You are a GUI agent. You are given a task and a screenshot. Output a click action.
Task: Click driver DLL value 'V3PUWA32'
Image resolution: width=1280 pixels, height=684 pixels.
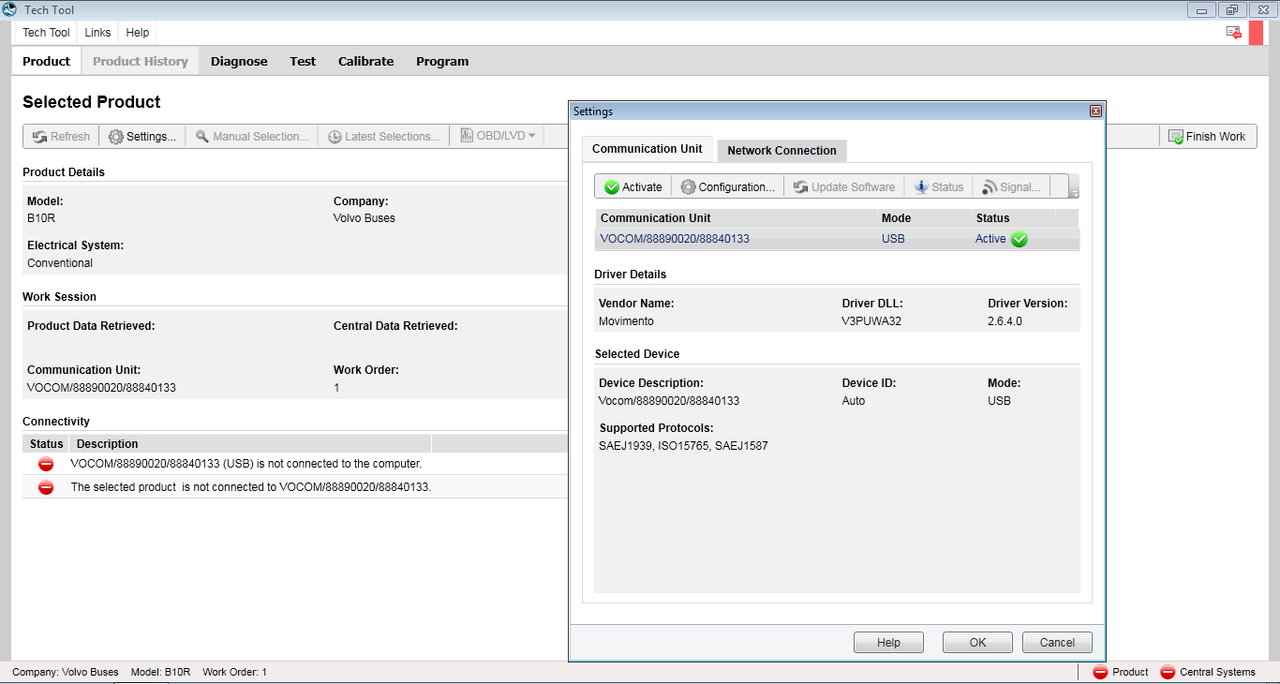(x=872, y=321)
